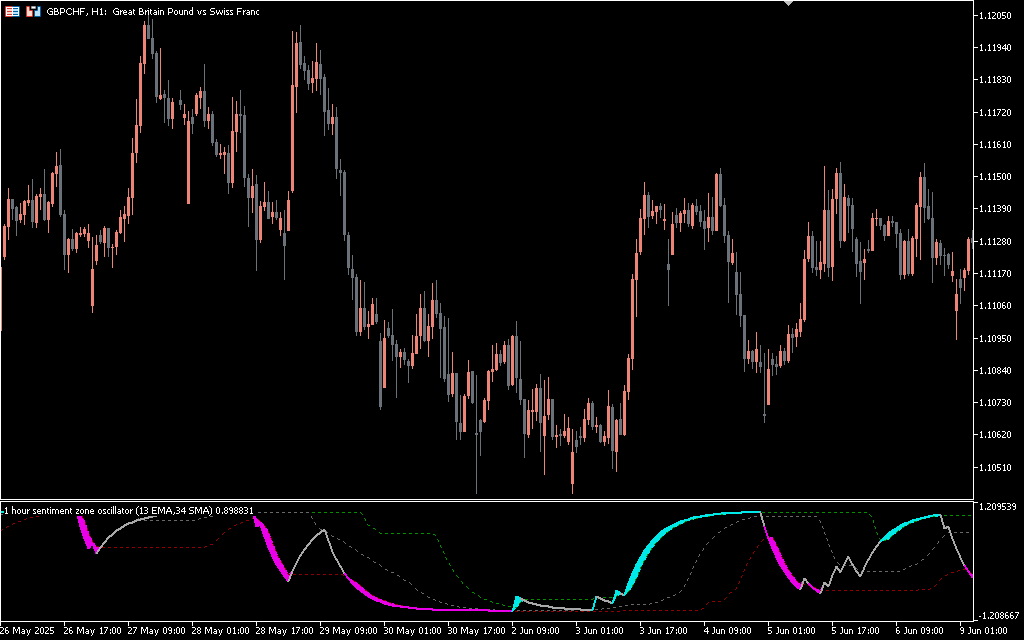Select the 1.11500 level on price axis
The width and height of the screenshot is (1024, 640).
[997, 177]
